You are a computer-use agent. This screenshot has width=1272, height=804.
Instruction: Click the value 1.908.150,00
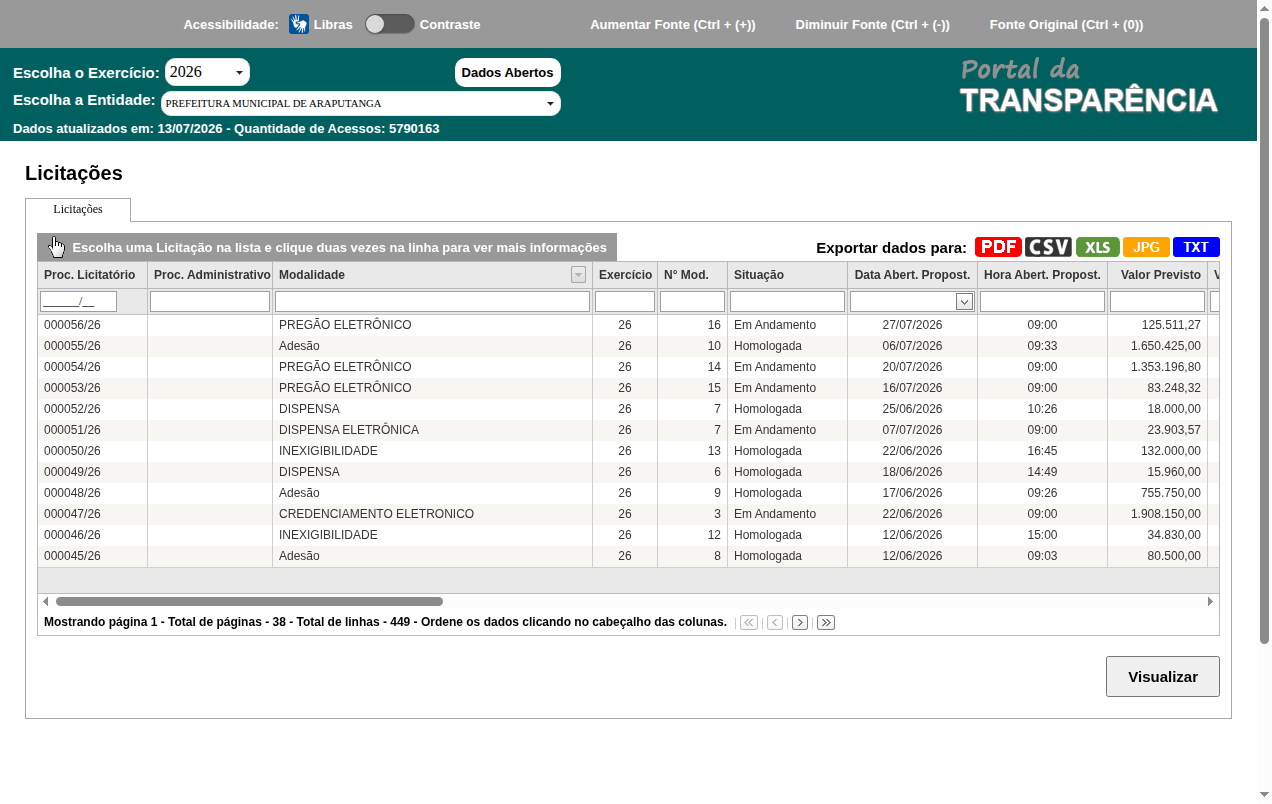tap(1166, 514)
